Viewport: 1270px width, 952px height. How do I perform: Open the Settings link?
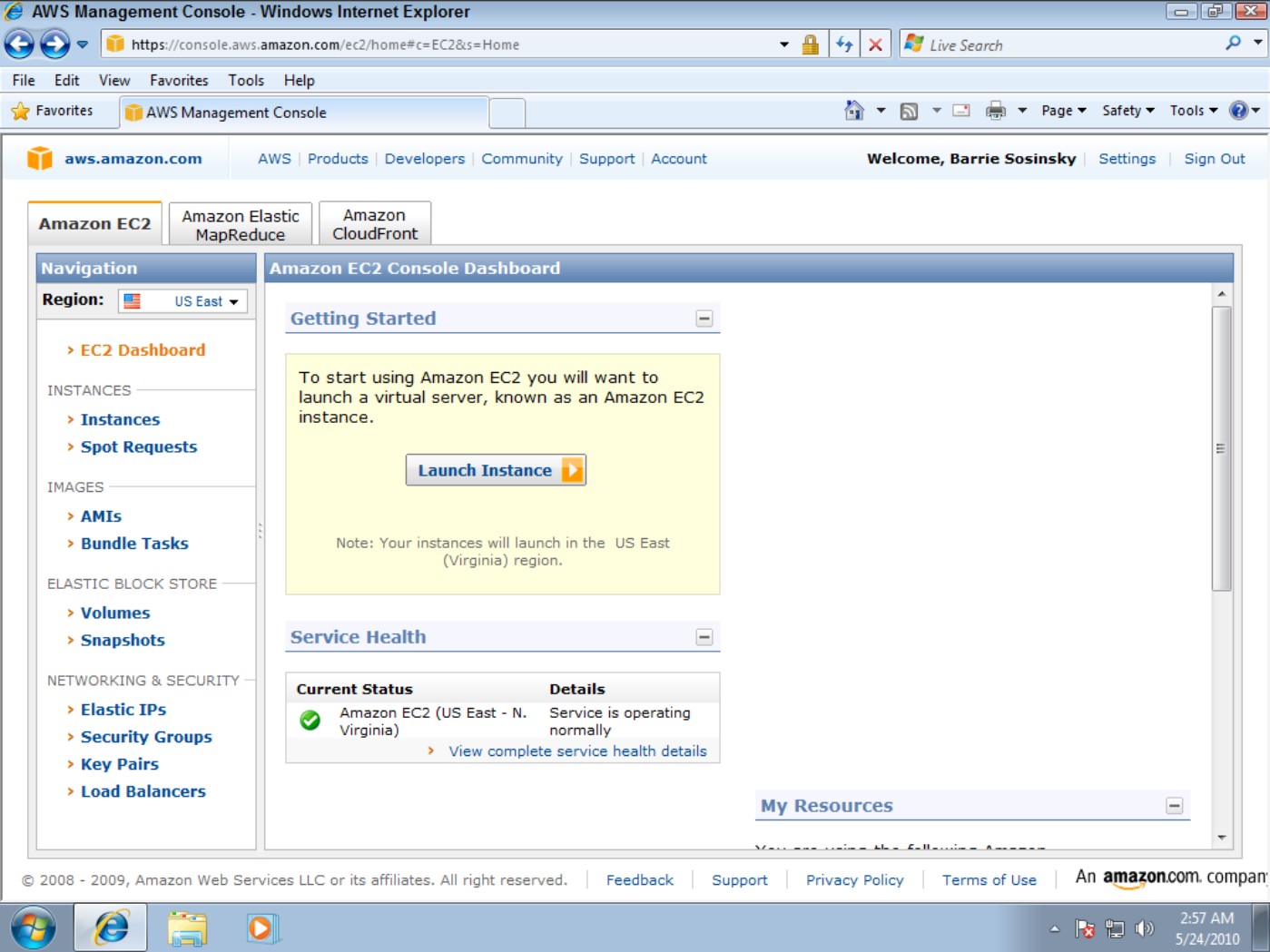coord(1127,159)
